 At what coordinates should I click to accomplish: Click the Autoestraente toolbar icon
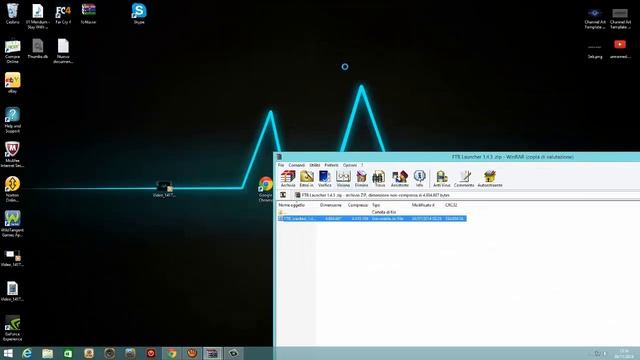click(490, 179)
